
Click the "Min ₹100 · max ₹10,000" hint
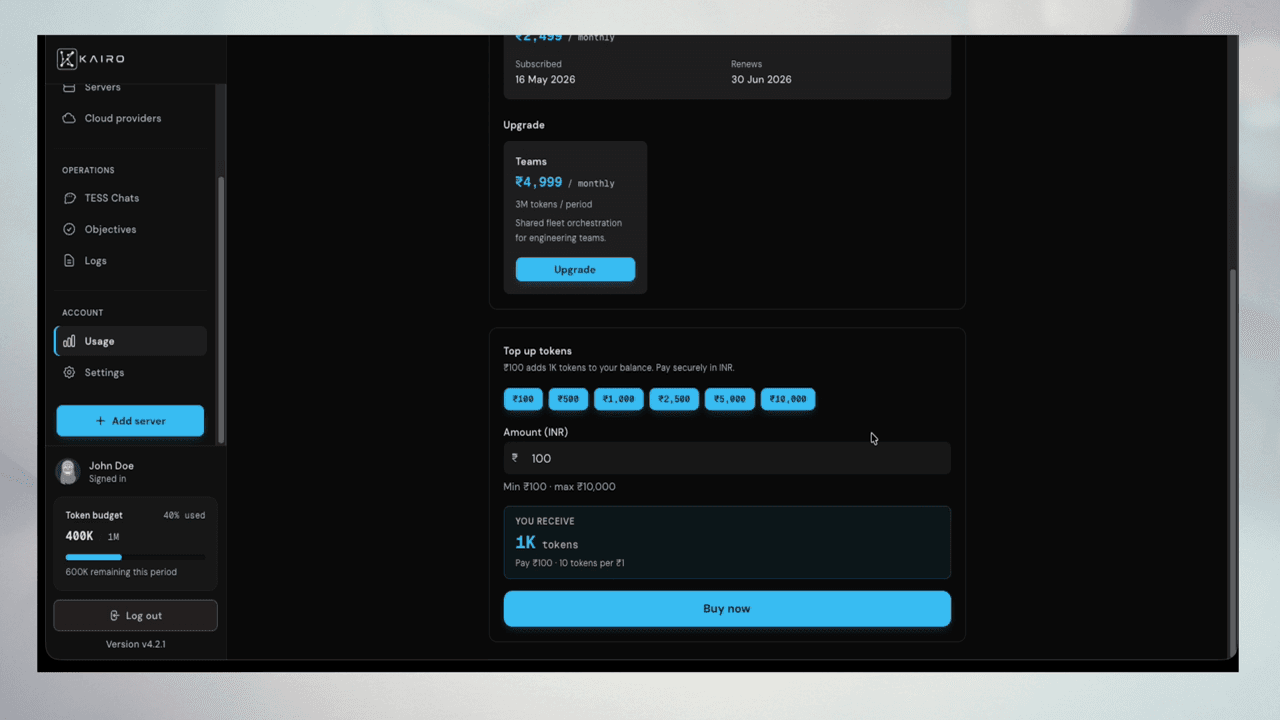coord(559,487)
